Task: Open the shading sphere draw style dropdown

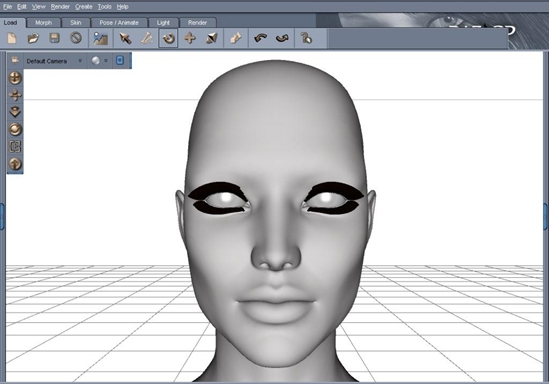Action: click(99, 61)
